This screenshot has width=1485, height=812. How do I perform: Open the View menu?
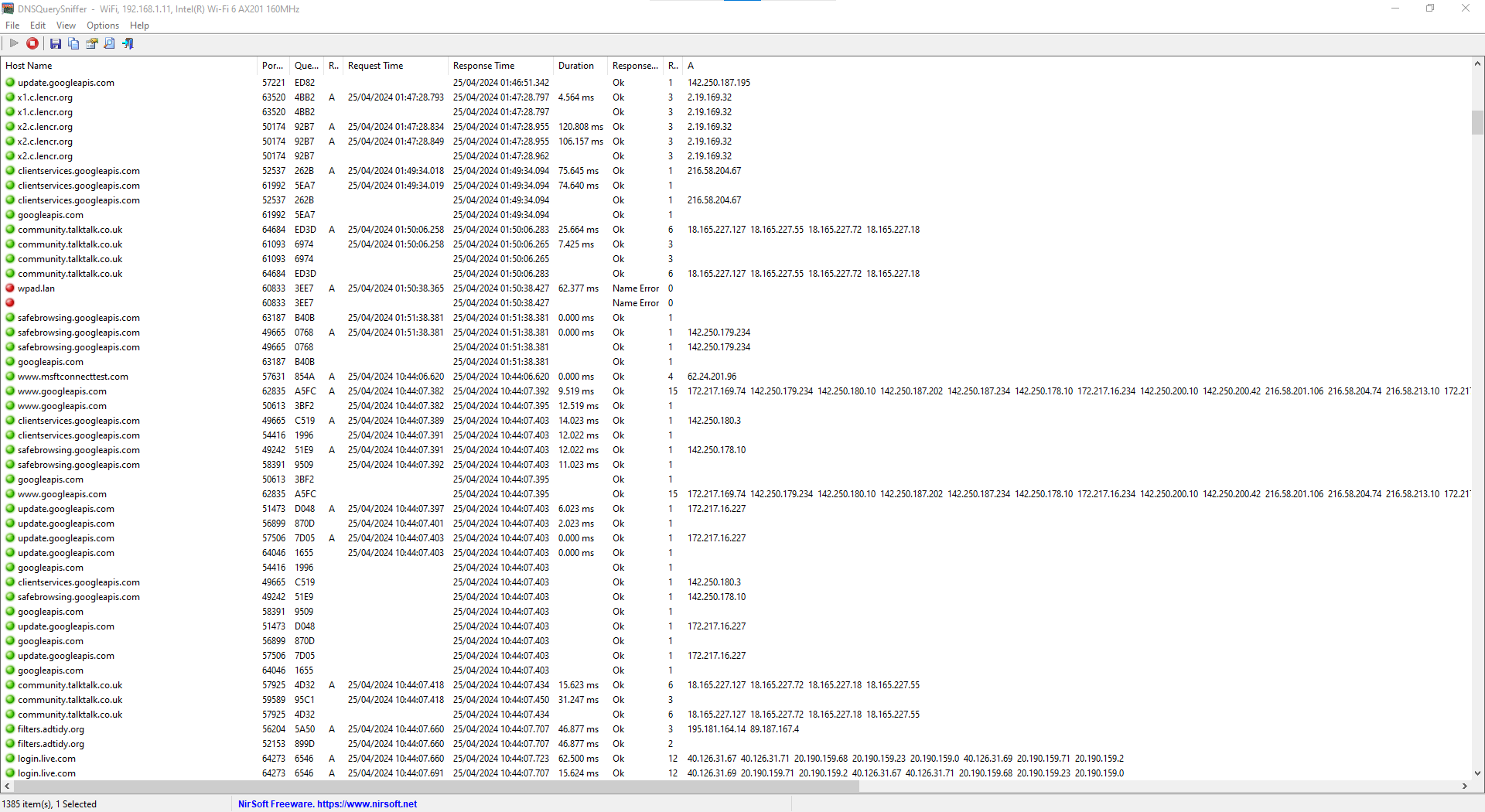(66, 25)
